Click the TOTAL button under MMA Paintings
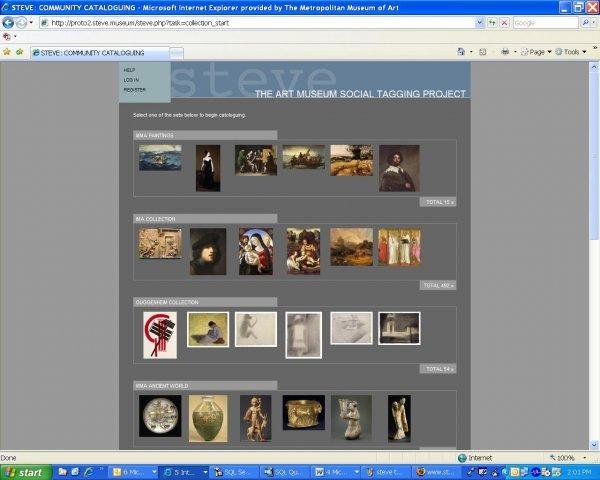Viewport: 600px width, 480px height. click(438, 202)
